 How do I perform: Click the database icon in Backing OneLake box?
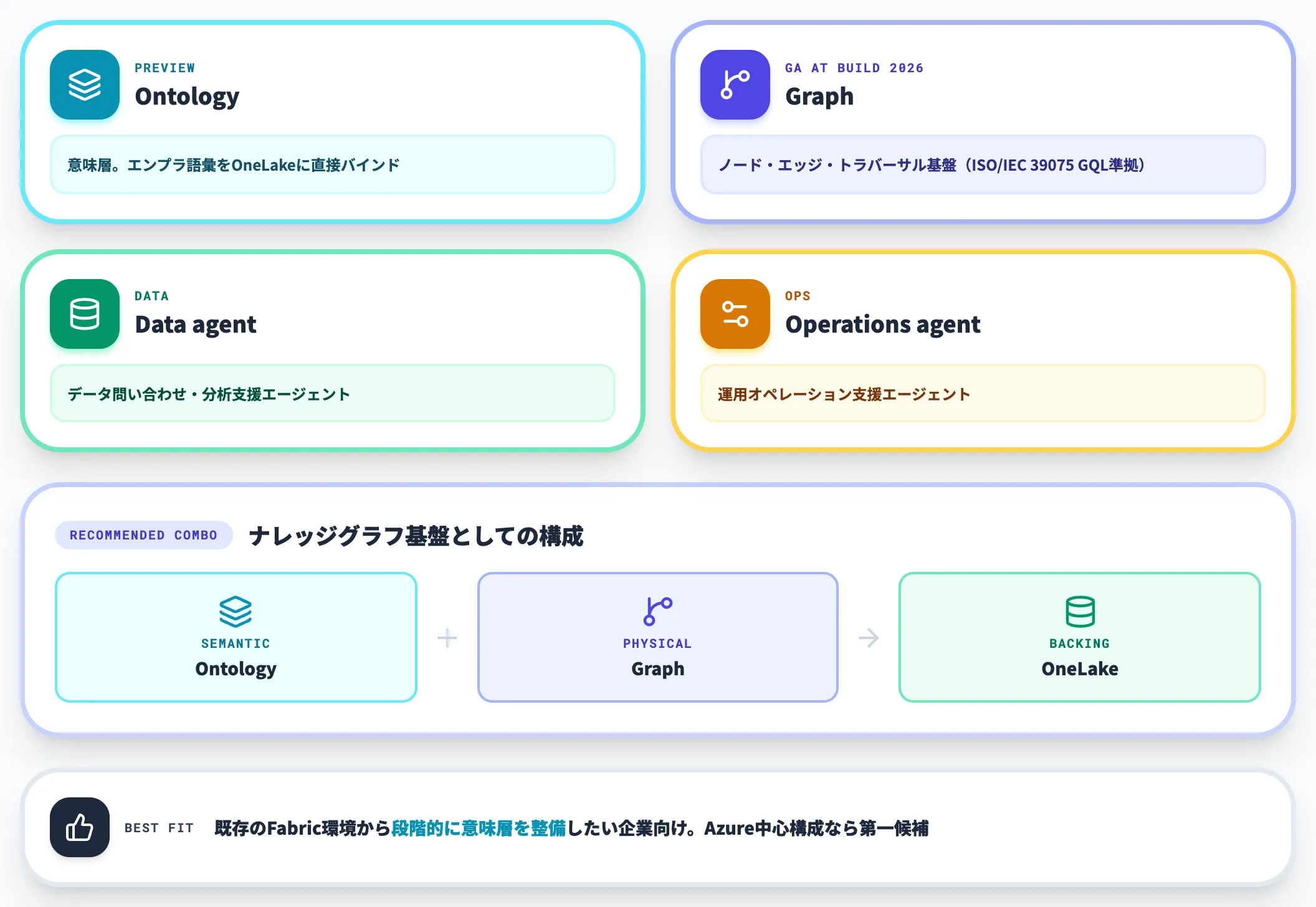click(1080, 611)
